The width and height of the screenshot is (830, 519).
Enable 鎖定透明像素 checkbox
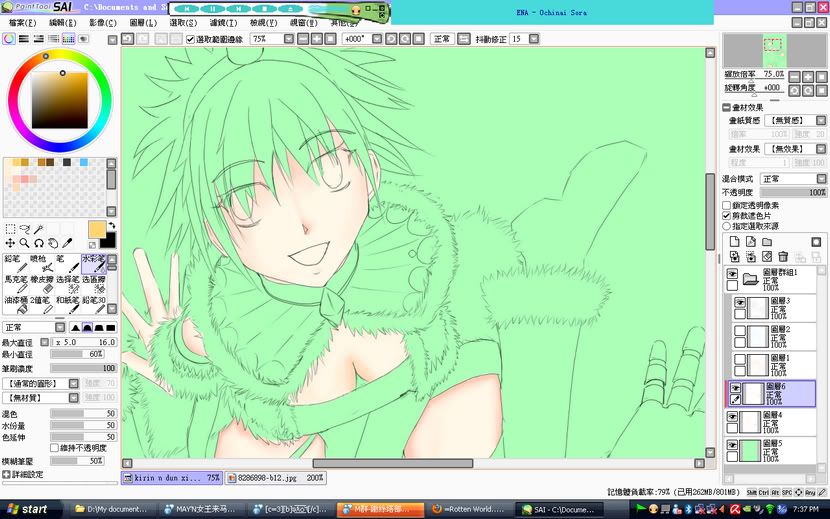[726, 205]
